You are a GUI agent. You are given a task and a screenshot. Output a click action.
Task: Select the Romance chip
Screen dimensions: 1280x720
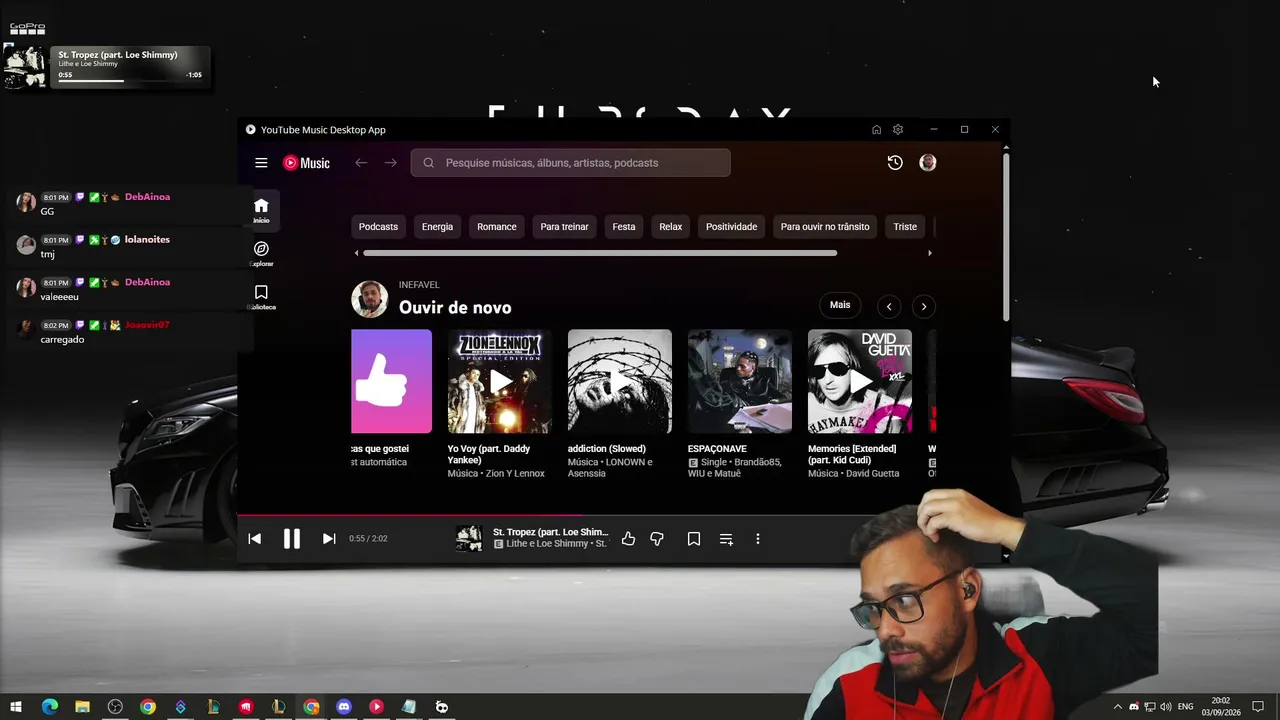(x=497, y=227)
